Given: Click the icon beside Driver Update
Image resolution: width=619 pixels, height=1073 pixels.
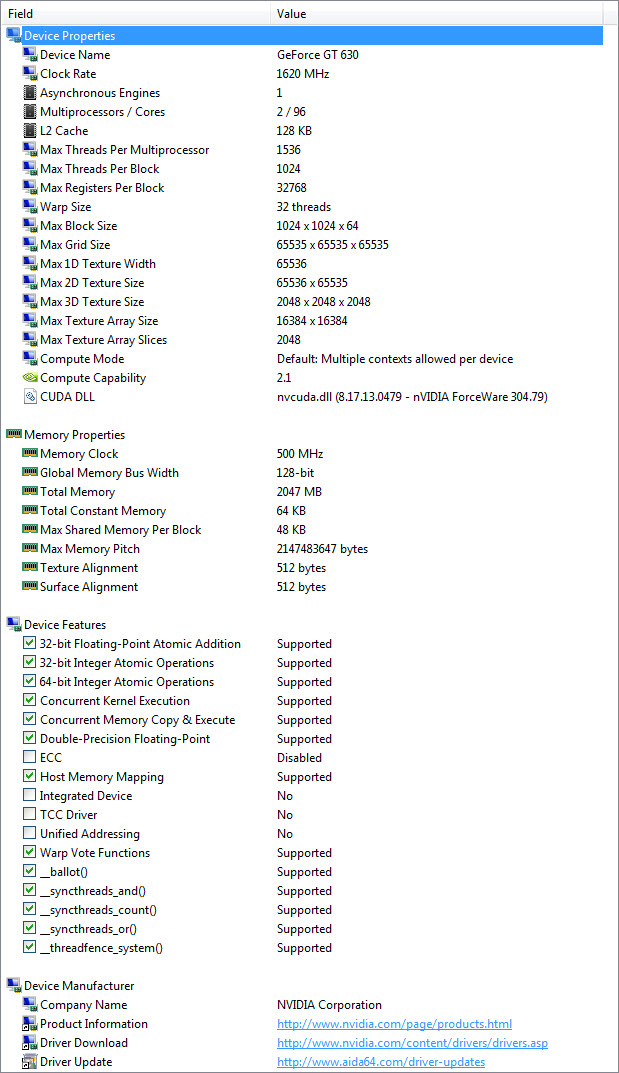Looking at the screenshot, I should point(29,1062).
